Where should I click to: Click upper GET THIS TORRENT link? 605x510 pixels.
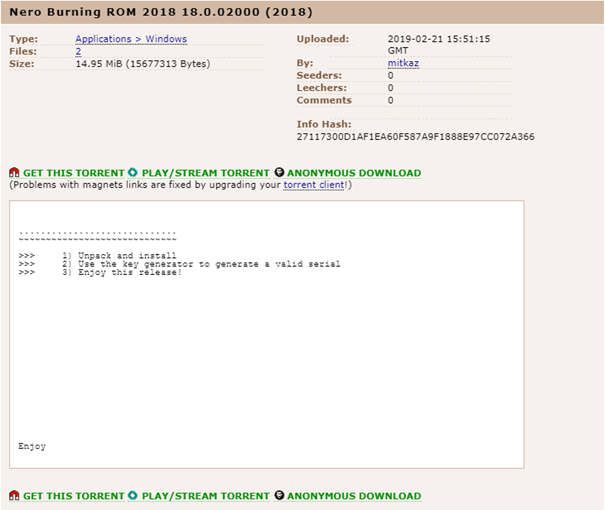pos(74,173)
